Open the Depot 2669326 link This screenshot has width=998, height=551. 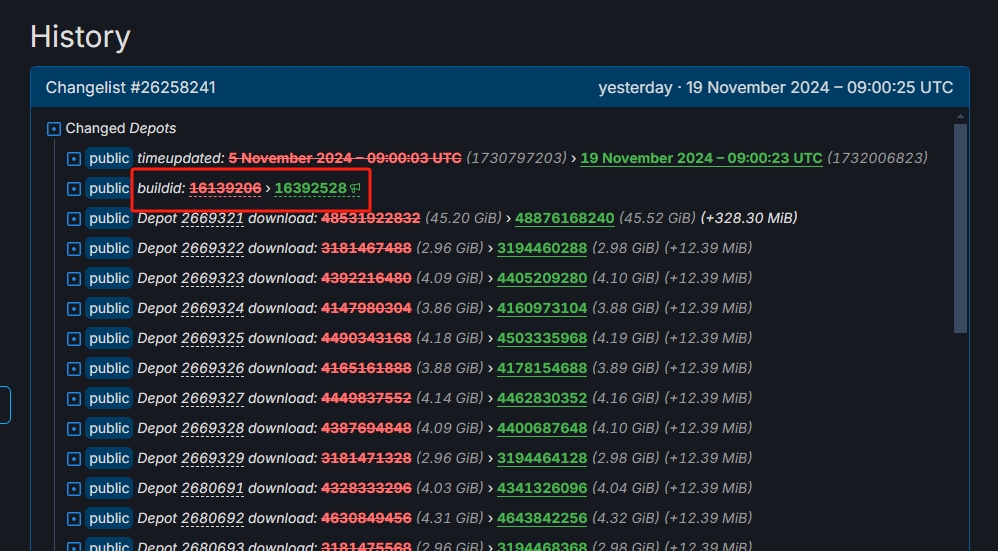pyautogui.click(x=212, y=368)
